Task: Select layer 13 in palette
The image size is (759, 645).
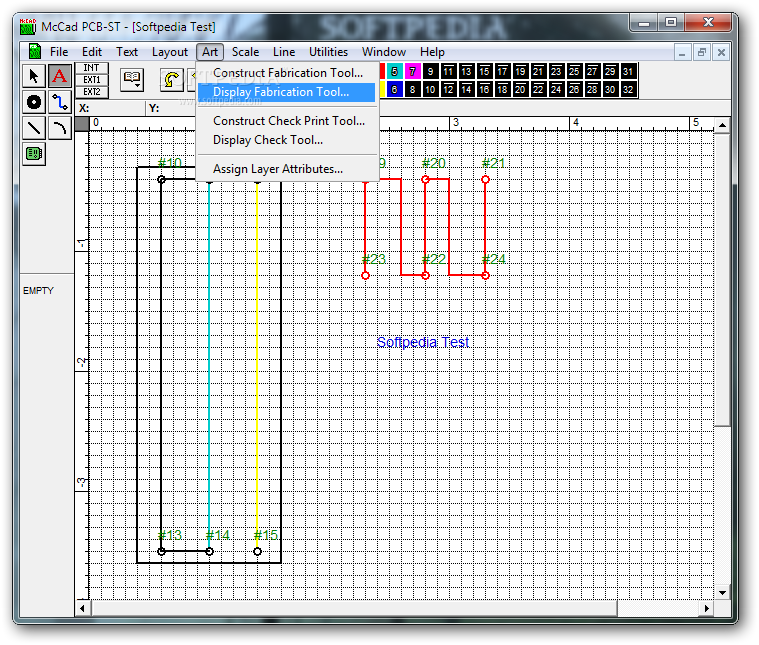Action: coord(466,72)
